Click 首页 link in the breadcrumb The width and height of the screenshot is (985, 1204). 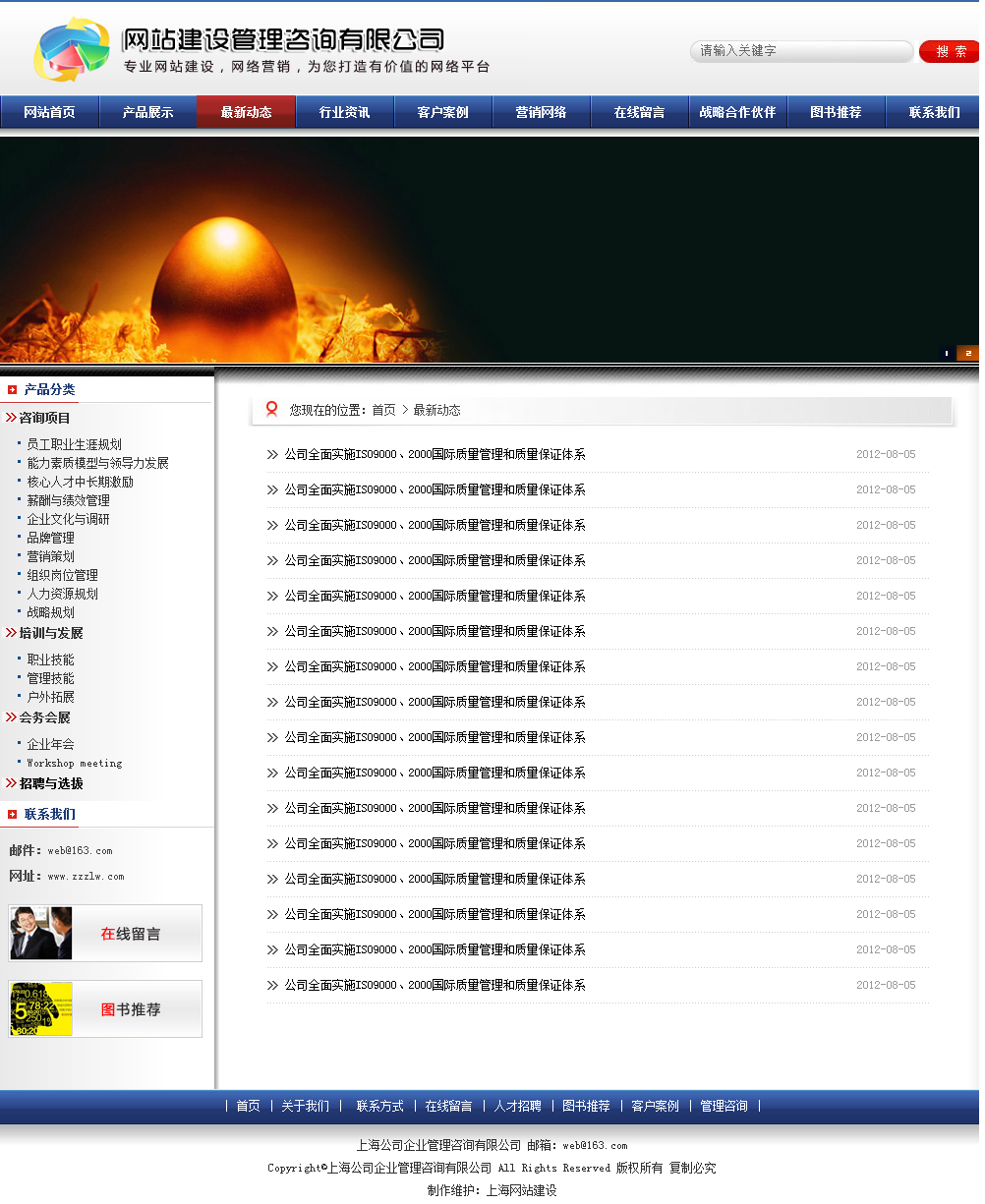pyautogui.click(x=383, y=410)
